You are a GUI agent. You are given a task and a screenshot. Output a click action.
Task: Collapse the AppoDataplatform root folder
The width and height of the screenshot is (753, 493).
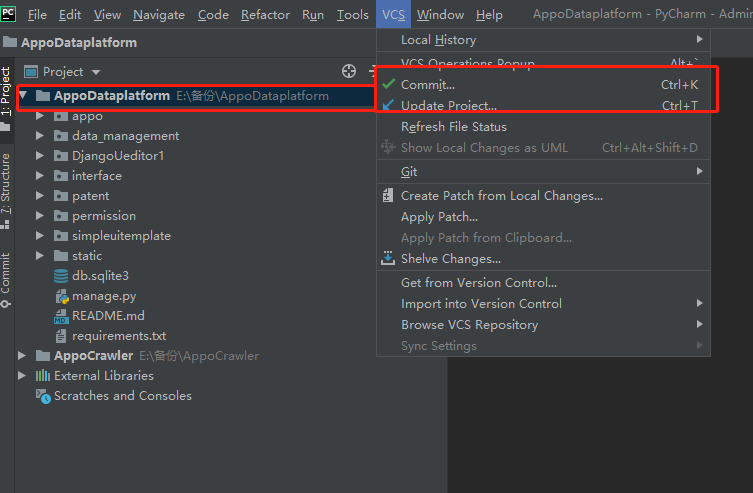click(23, 96)
